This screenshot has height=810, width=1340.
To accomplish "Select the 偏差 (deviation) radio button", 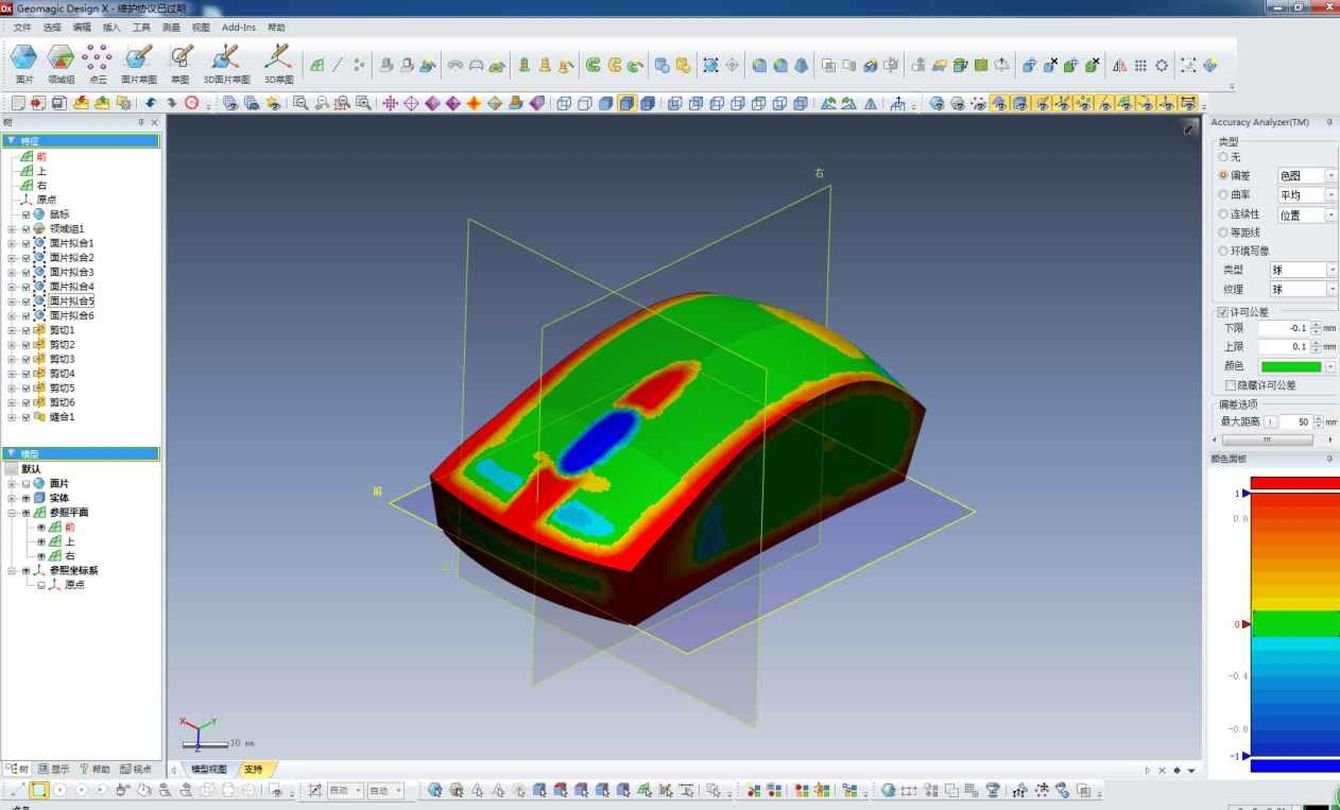I will [x=1223, y=175].
